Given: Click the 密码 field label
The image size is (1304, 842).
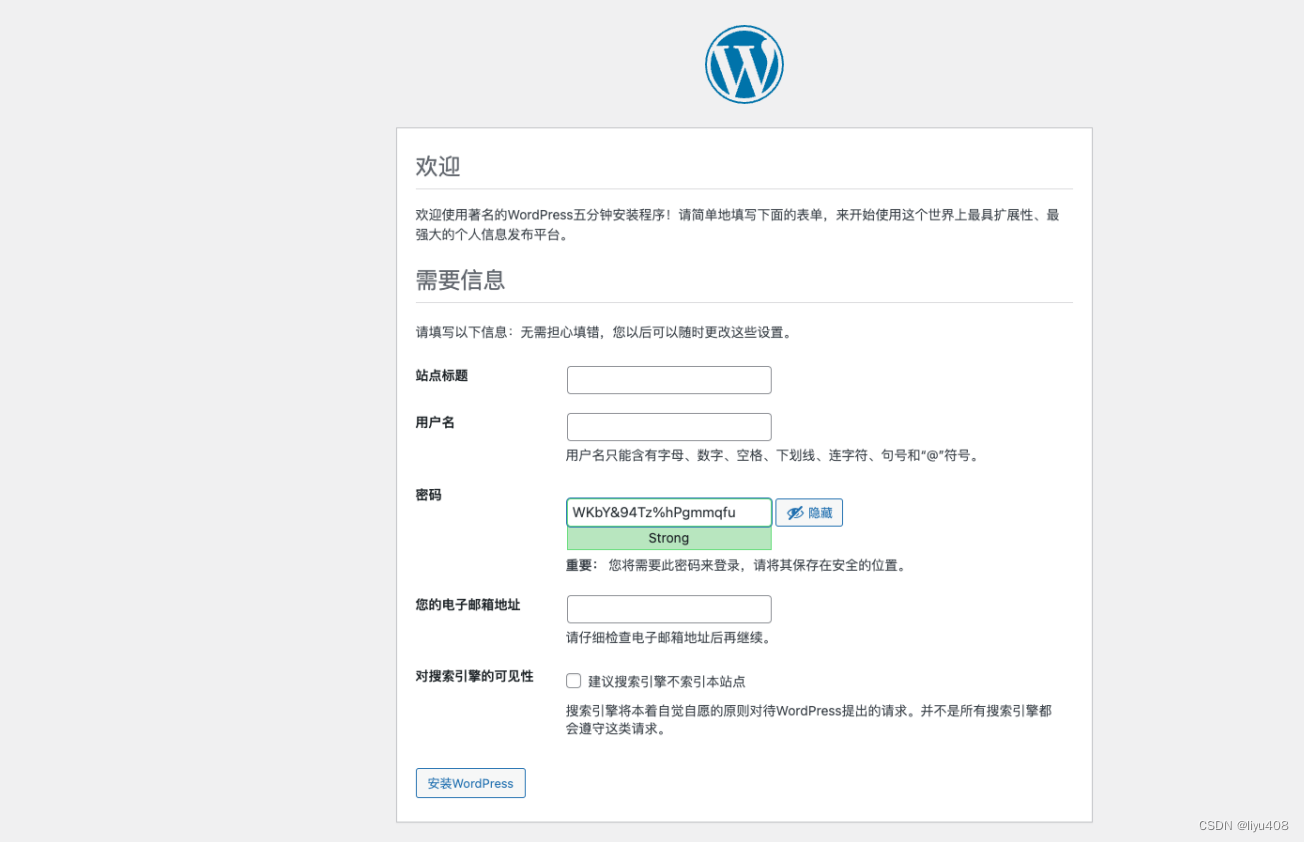Looking at the screenshot, I should point(428,494).
